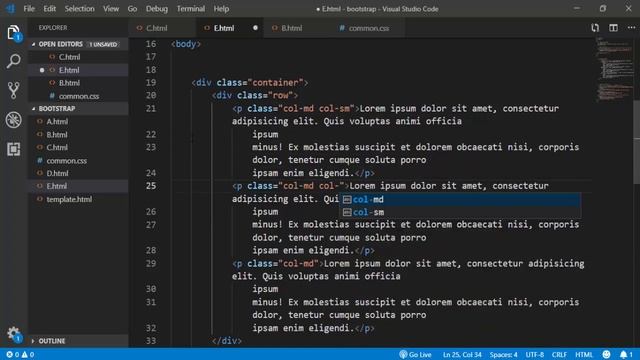Change the HTML language mode
The image size is (640, 360).
tap(584, 354)
